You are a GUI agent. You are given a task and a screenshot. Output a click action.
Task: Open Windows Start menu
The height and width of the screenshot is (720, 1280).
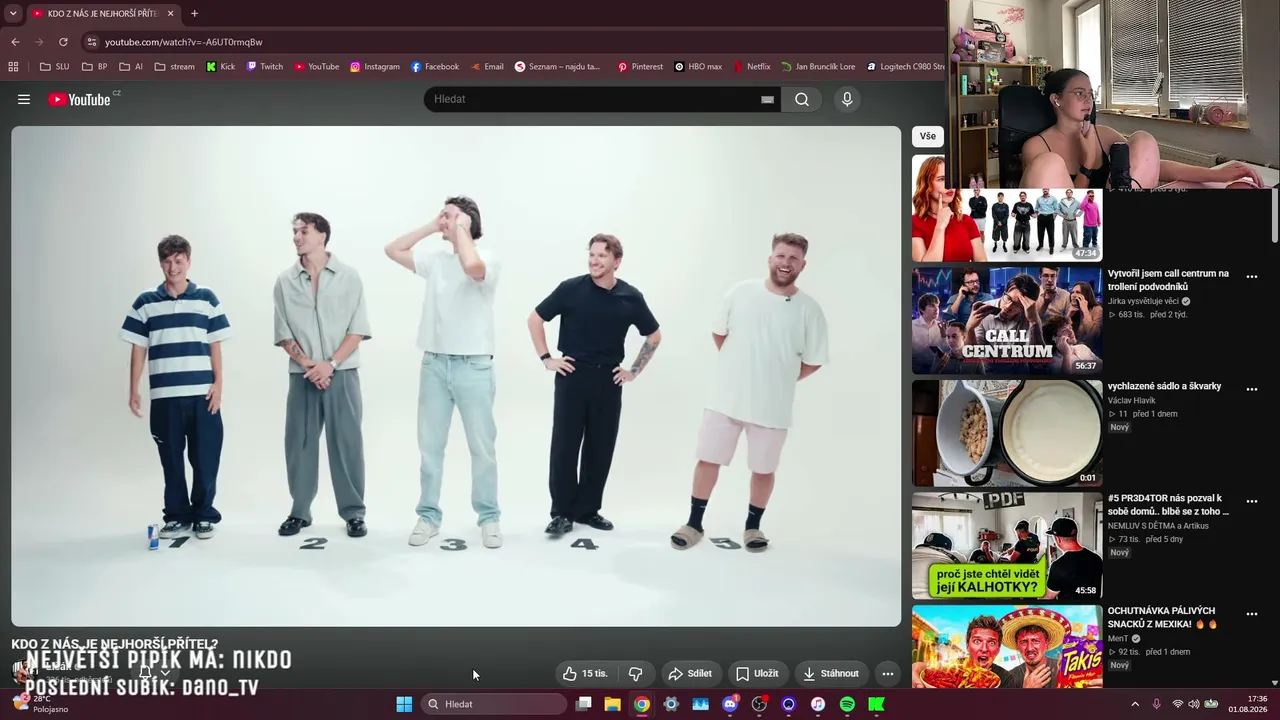click(404, 704)
